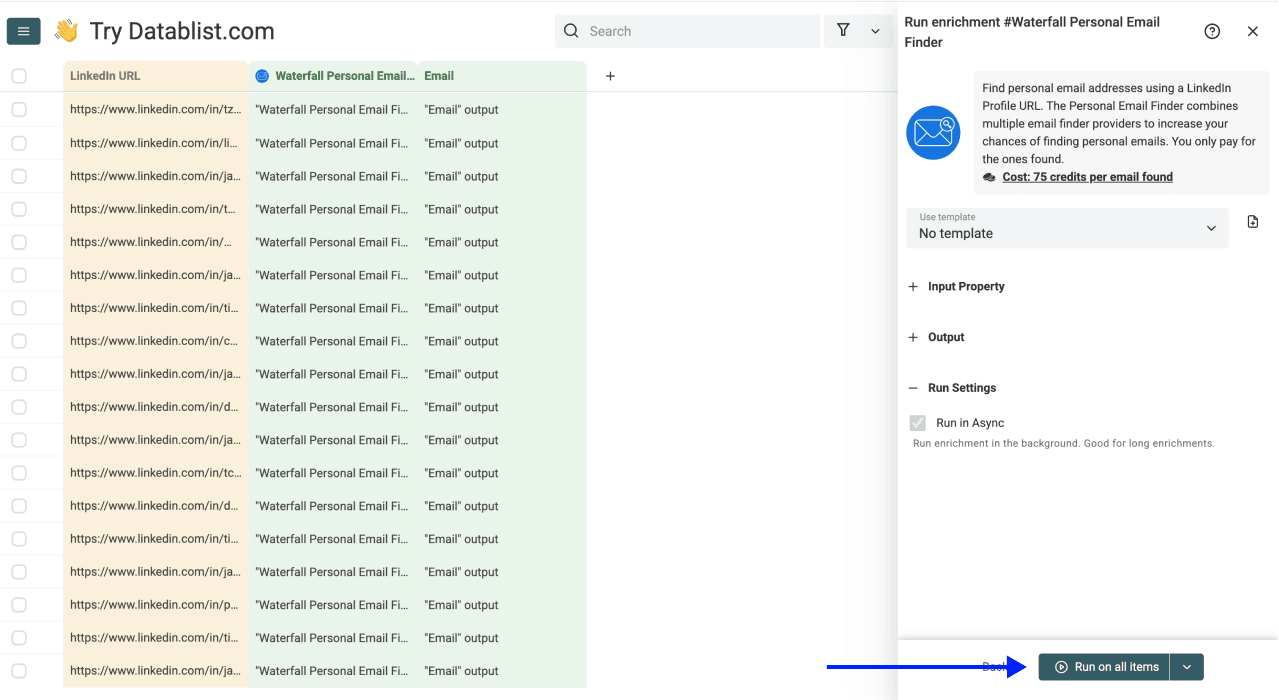Click the magnifying glass search icon
This screenshot has height=700, width=1279.
(570, 31)
